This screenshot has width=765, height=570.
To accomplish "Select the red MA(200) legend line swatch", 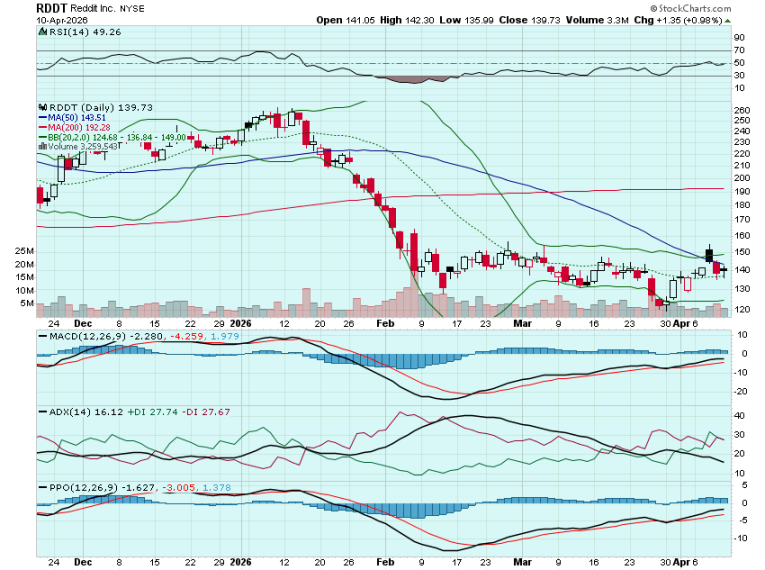I will [41, 126].
